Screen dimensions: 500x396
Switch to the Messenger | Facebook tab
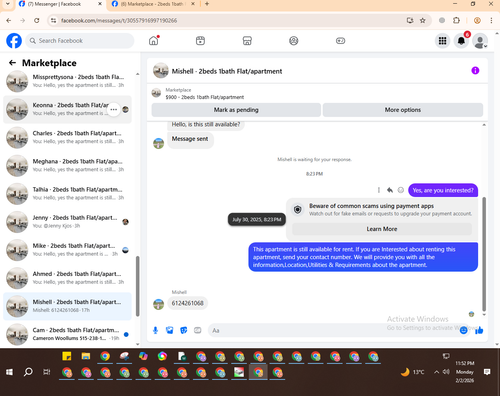pos(61,4)
